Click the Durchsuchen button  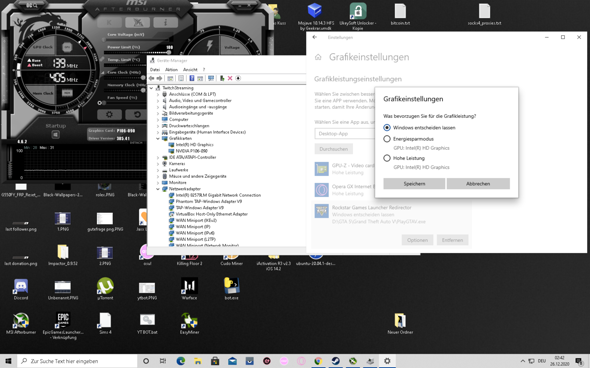[x=333, y=149]
